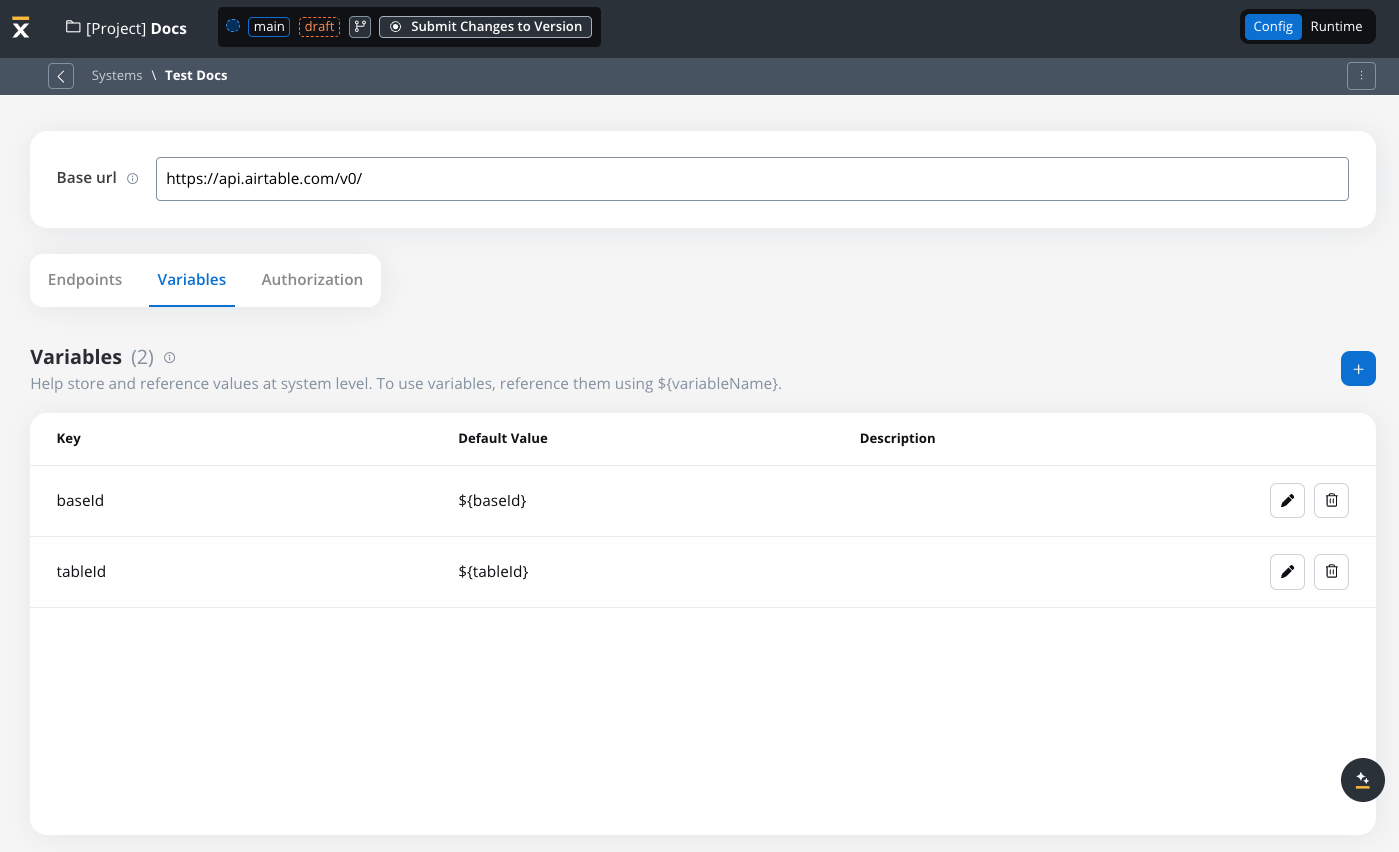Select the ${baseId} default value

pos(492,501)
